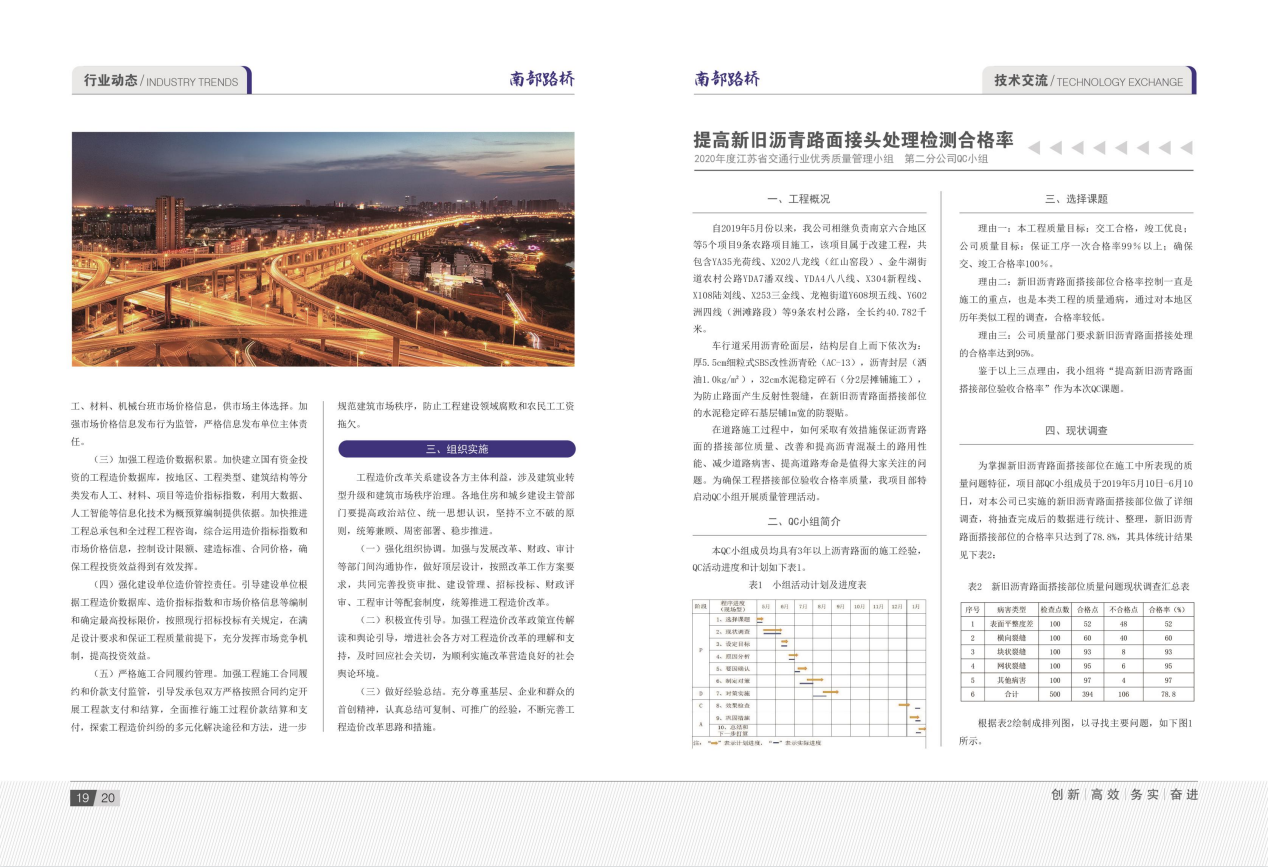
Task: Click the paragraph starting '理由一：本工程质量目标'
Action: 1076,245
